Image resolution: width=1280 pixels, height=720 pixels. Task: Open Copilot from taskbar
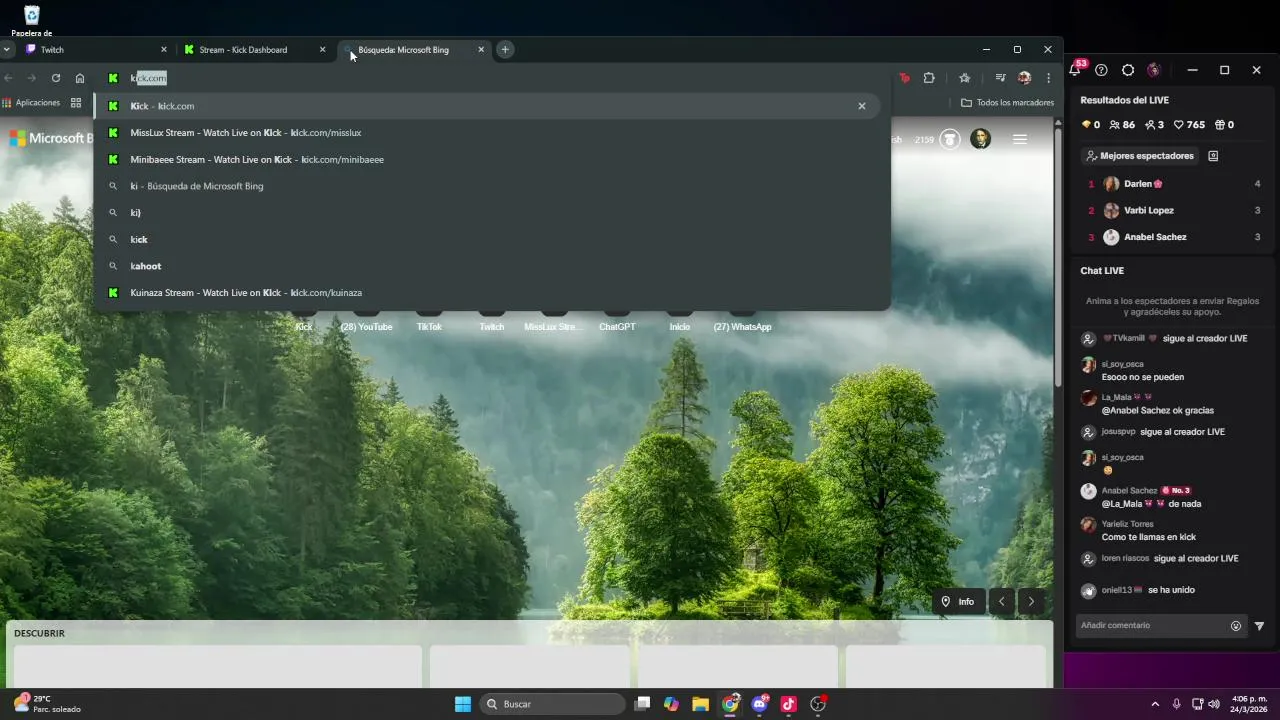(x=671, y=704)
